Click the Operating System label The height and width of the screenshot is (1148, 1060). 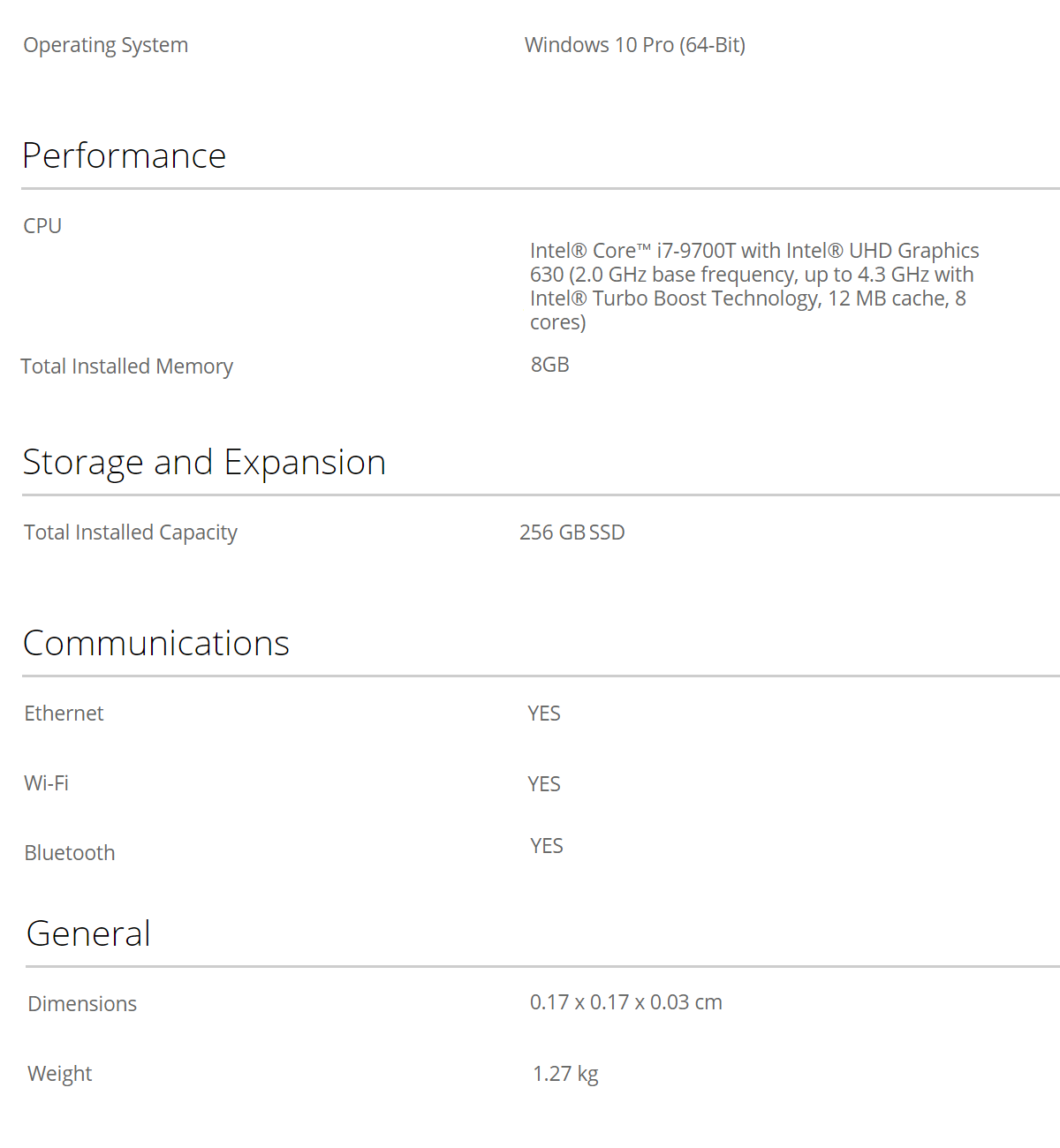(x=106, y=45)
